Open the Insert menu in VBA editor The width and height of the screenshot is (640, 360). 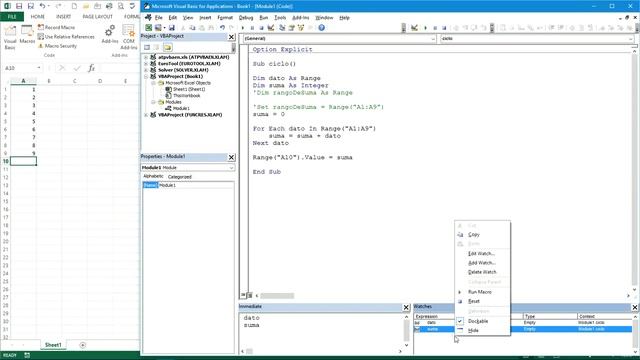pyautogui.click(x=205, y=18)
